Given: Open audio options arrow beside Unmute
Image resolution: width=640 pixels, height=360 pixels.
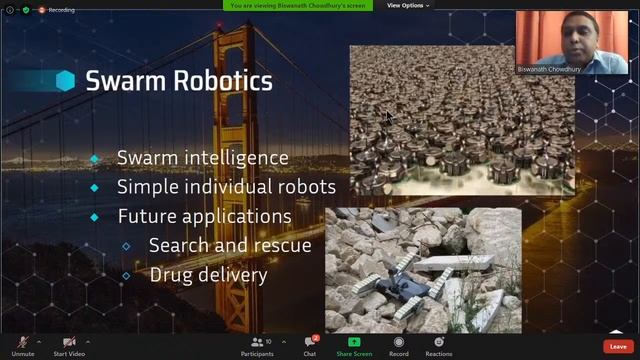Looking at the screenshot, I should 39,342.
